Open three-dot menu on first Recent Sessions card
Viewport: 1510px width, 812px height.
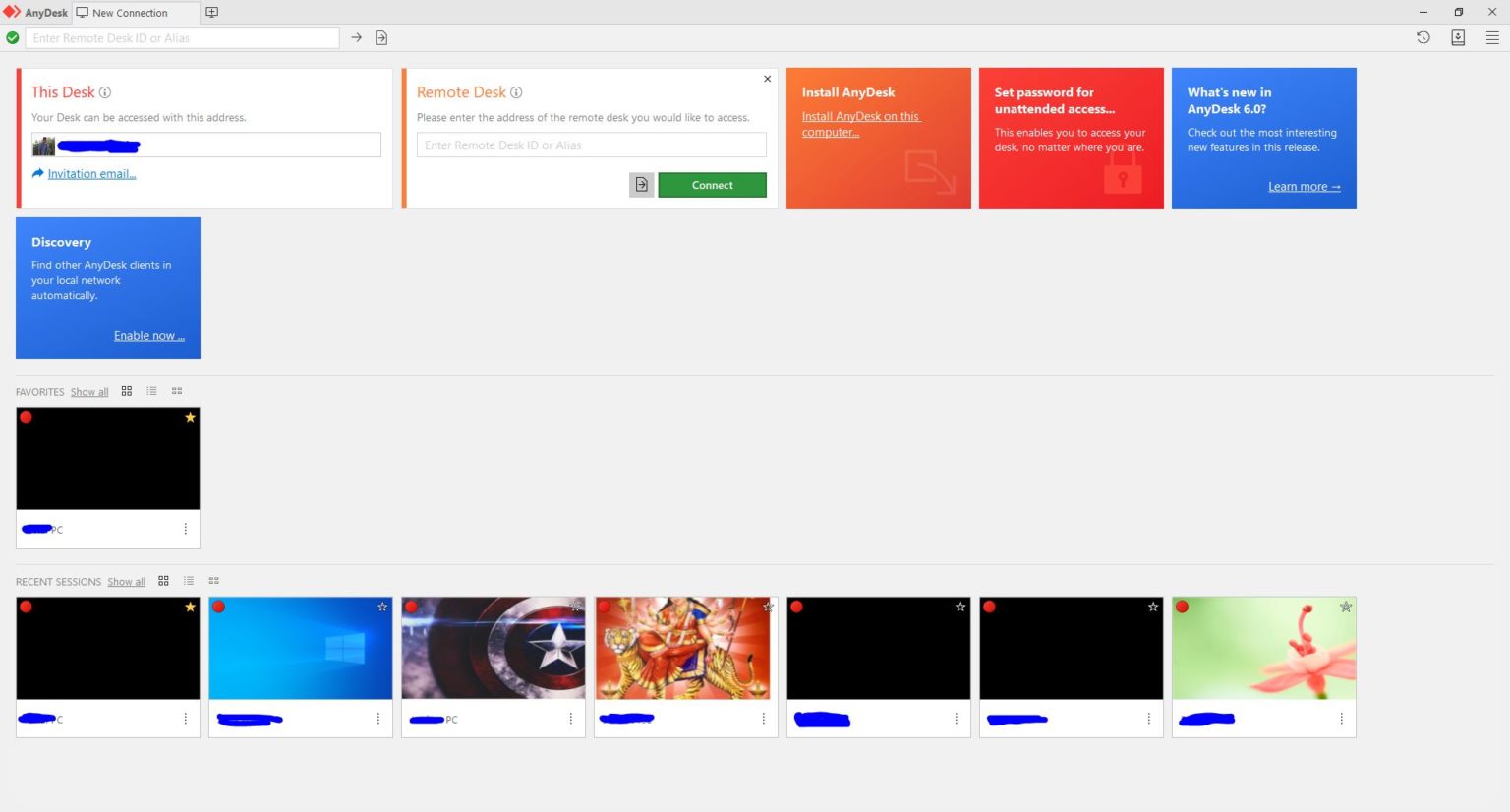(186, 719)
